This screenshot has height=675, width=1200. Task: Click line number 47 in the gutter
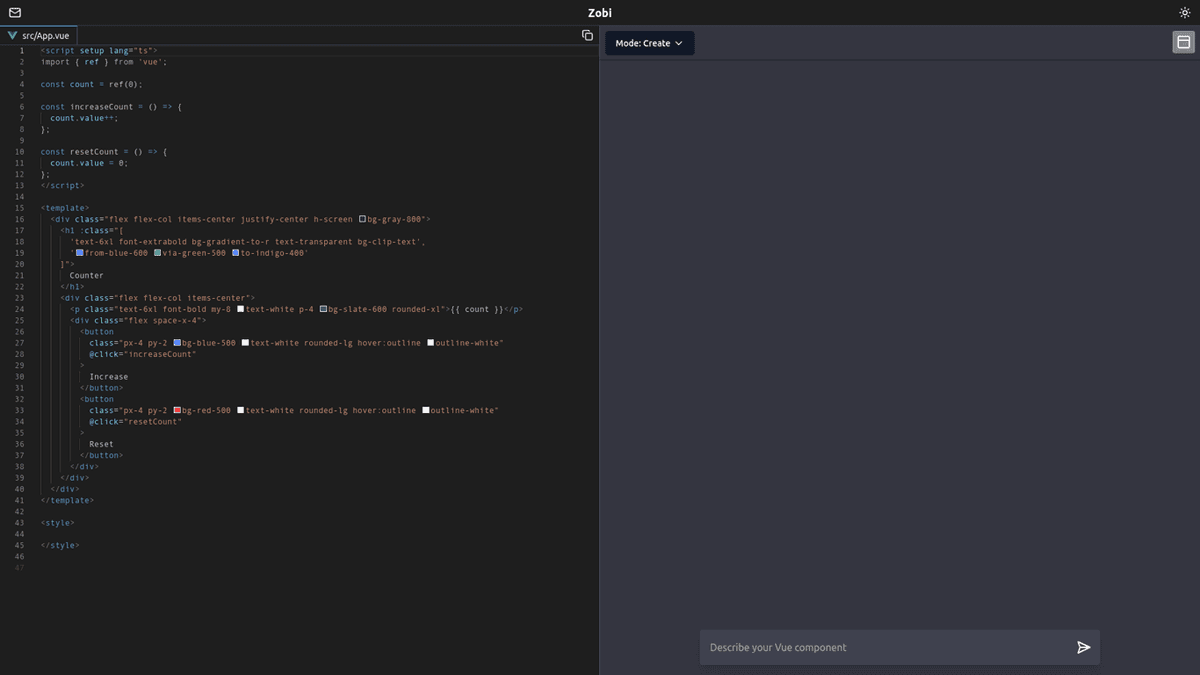20,568
